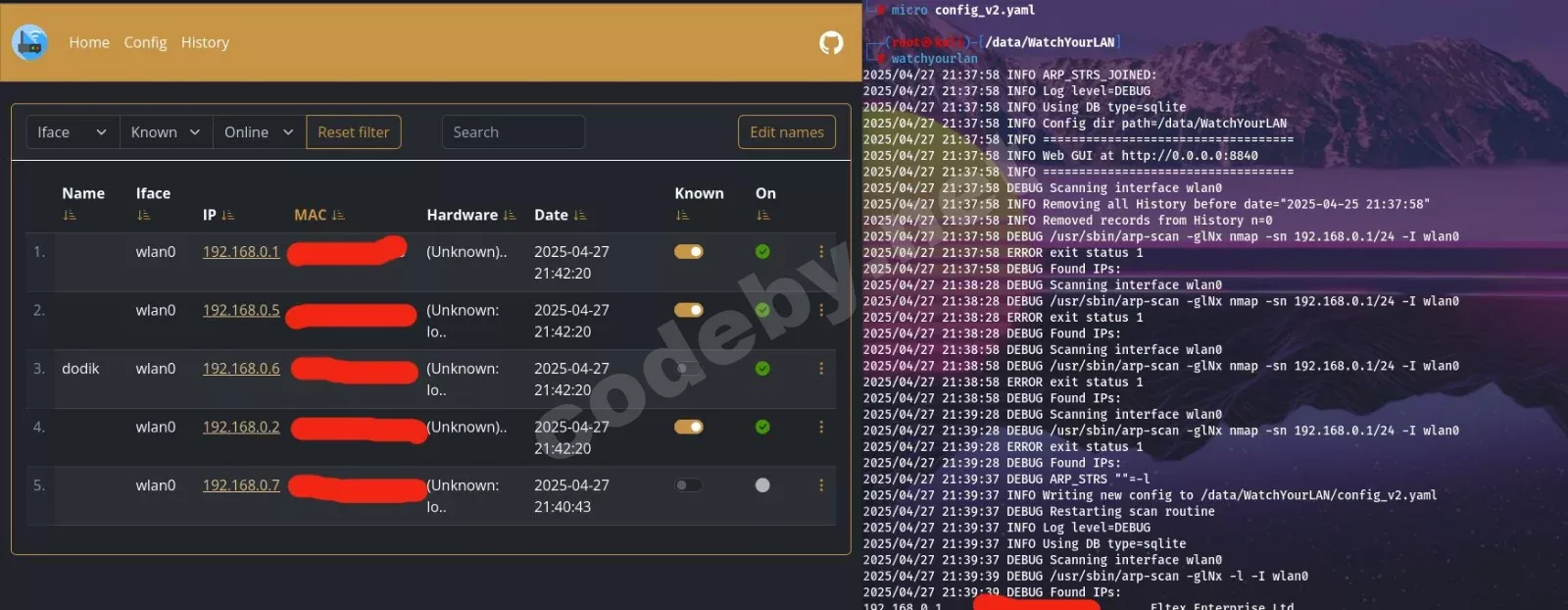Toggle Known switch for dodik
The image size is (1568, 610).
pyautogui.click(x=689, y=369)
